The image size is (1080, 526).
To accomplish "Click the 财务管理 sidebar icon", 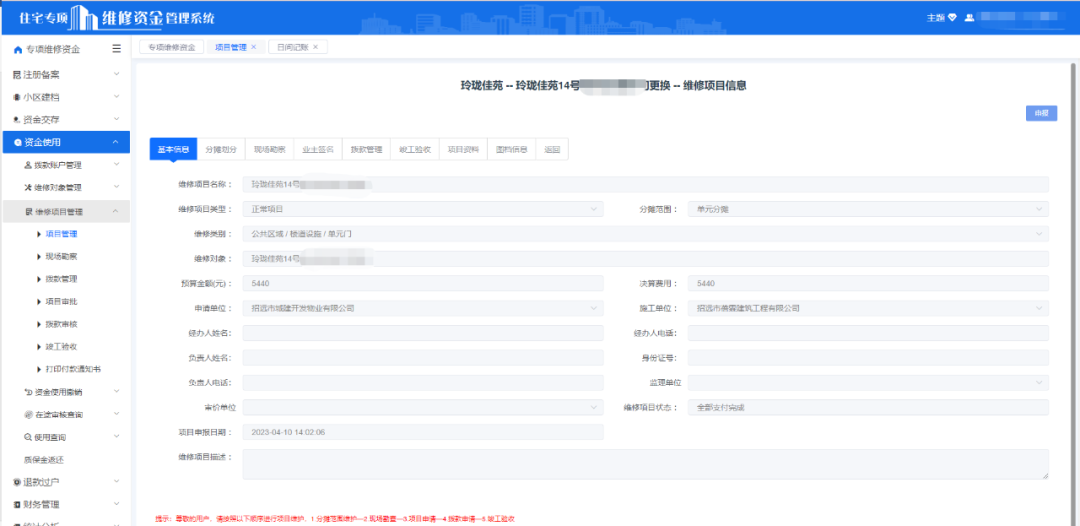I will coord(17,504).
